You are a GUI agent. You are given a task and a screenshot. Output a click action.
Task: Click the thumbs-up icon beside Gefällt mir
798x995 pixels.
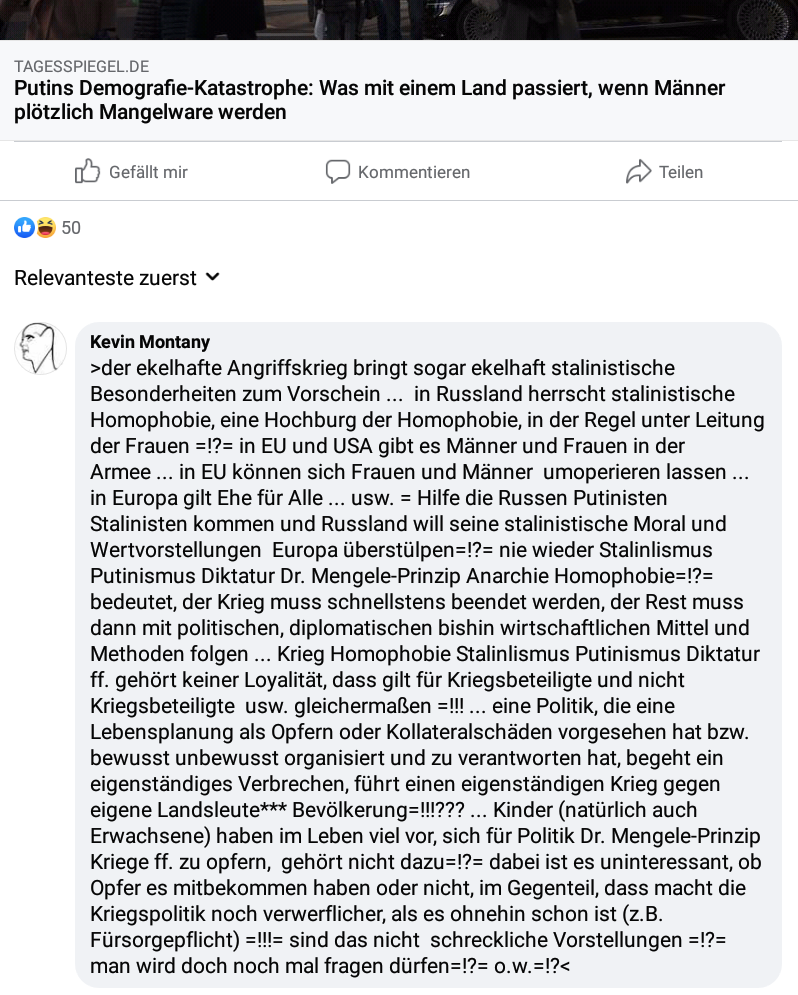[x=88, y=171]
